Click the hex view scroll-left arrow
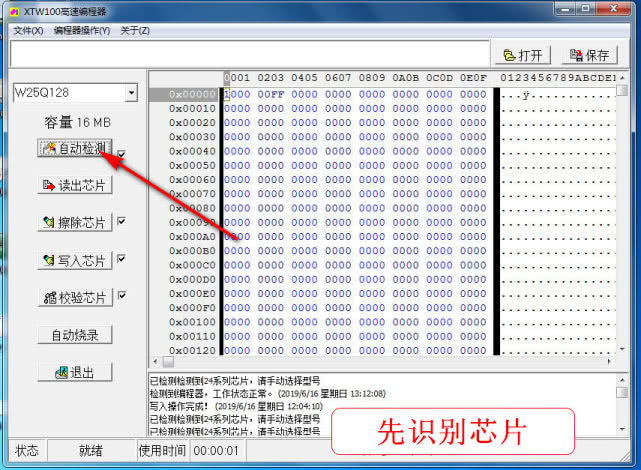 (155, 362)
